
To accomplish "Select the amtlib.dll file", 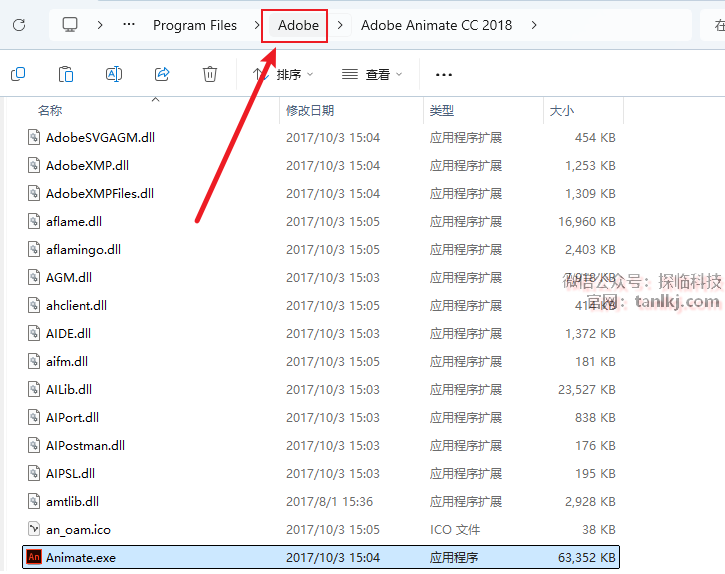I will (73, 501).
